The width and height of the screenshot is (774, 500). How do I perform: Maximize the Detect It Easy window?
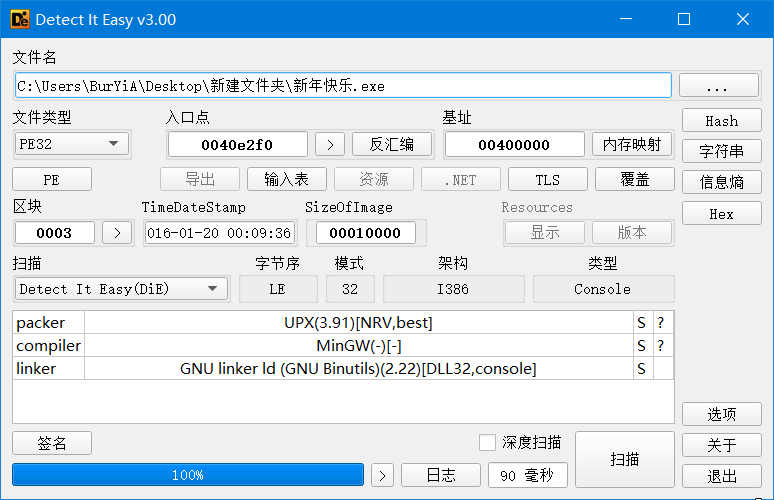click(684, 19)
